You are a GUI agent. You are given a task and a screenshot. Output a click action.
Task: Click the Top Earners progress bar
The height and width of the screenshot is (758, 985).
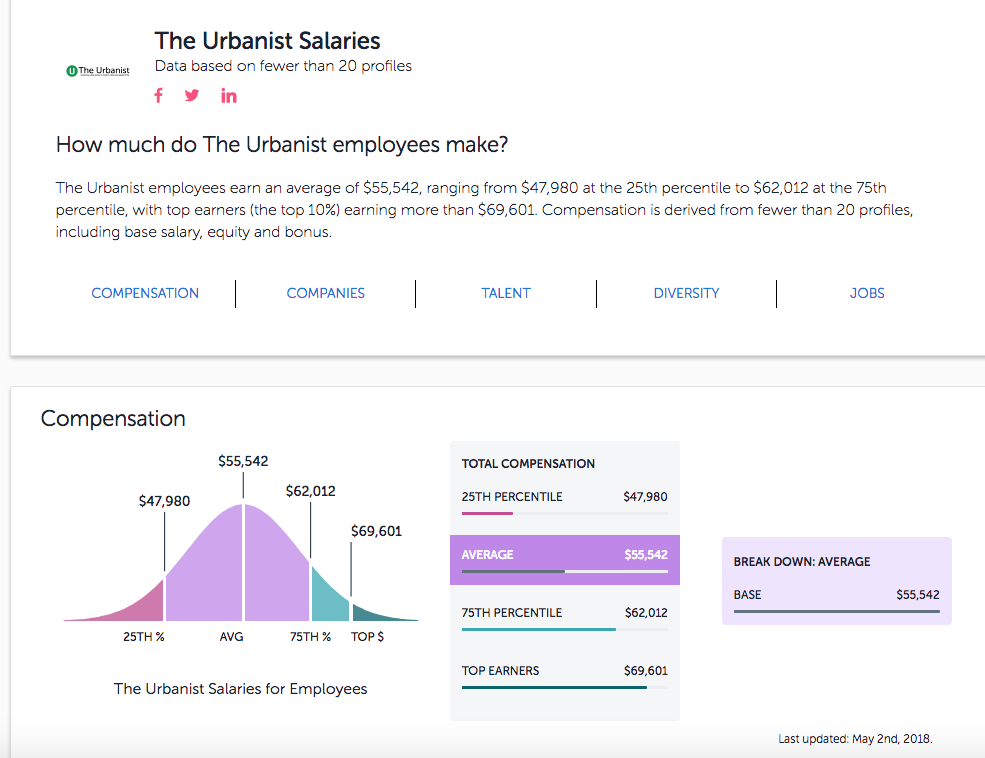coord(554,687)
